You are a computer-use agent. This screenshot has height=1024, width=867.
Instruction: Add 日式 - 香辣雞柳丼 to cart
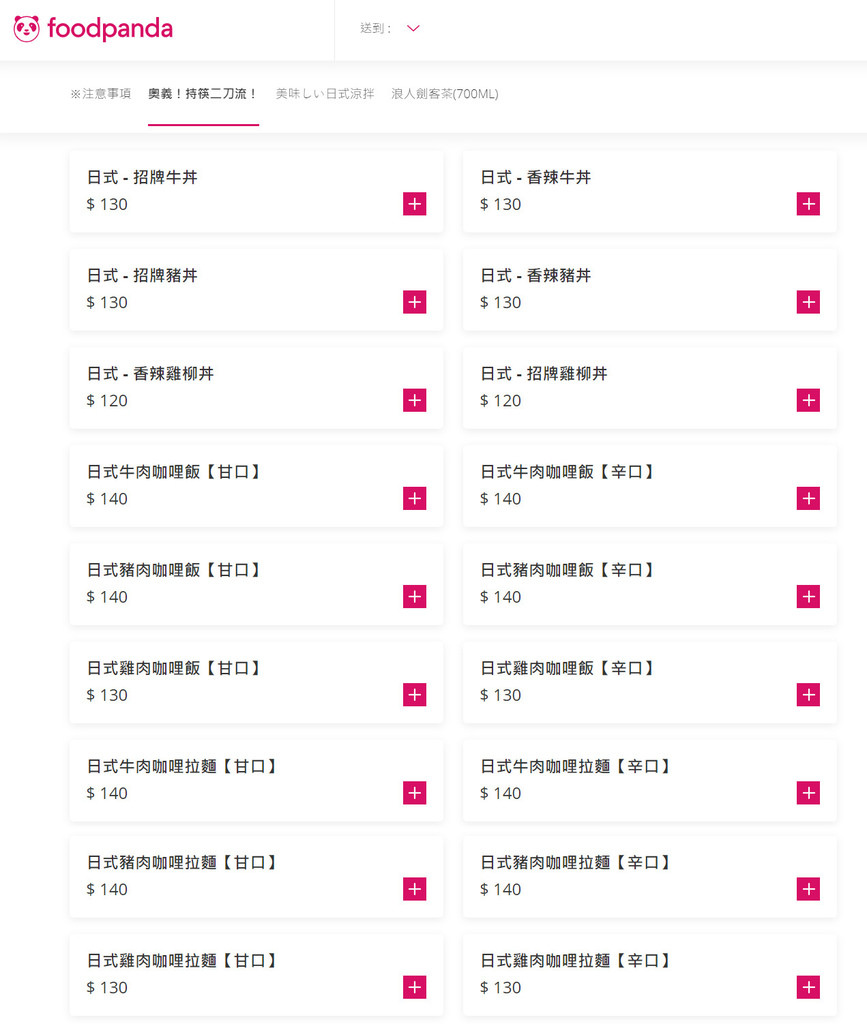click(x=415, y=400)
